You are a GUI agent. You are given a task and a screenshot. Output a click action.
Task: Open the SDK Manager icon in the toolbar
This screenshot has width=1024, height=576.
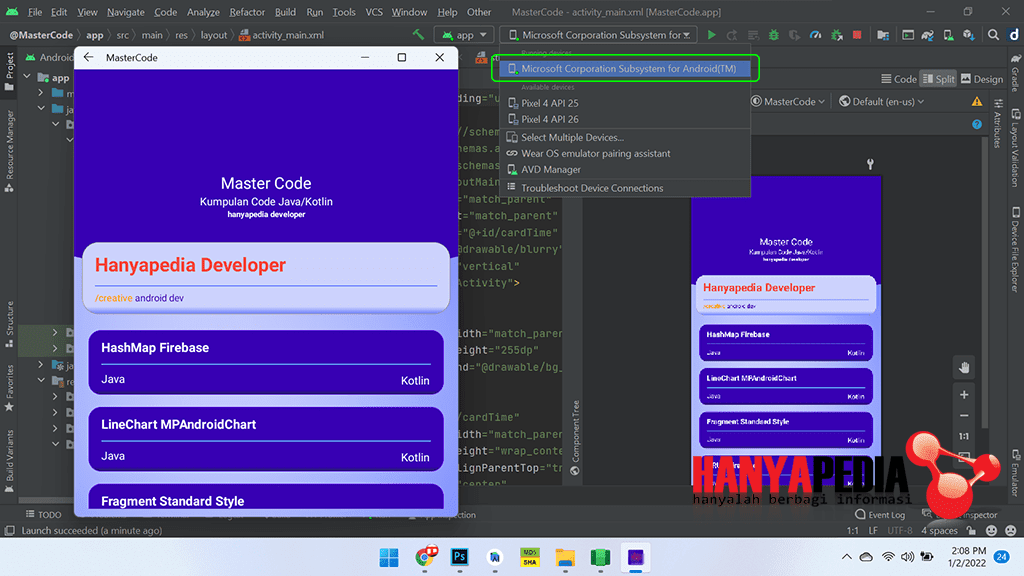click(969, 35)
